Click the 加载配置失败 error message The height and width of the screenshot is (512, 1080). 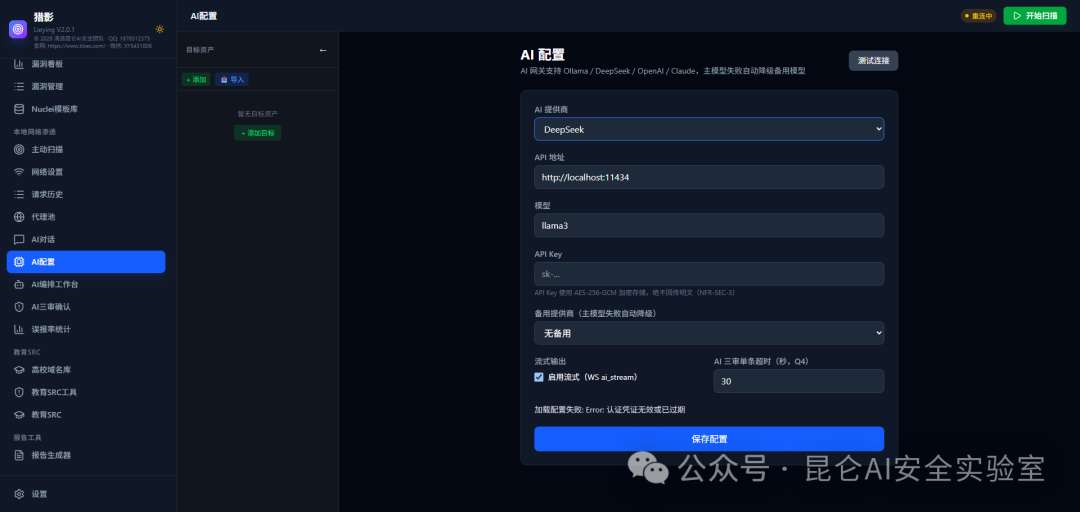[610, 409]
